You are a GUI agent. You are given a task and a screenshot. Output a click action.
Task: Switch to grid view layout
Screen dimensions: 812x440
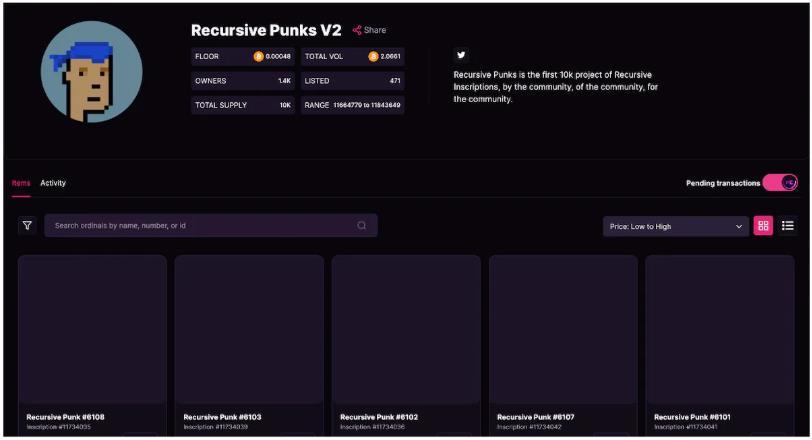point(763,226)
